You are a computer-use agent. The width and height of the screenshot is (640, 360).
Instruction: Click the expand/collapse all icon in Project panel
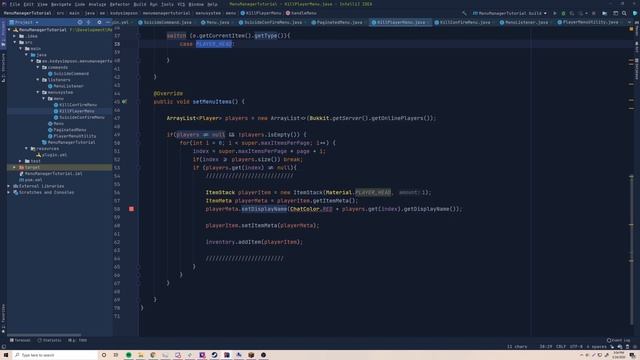(89, 22)
